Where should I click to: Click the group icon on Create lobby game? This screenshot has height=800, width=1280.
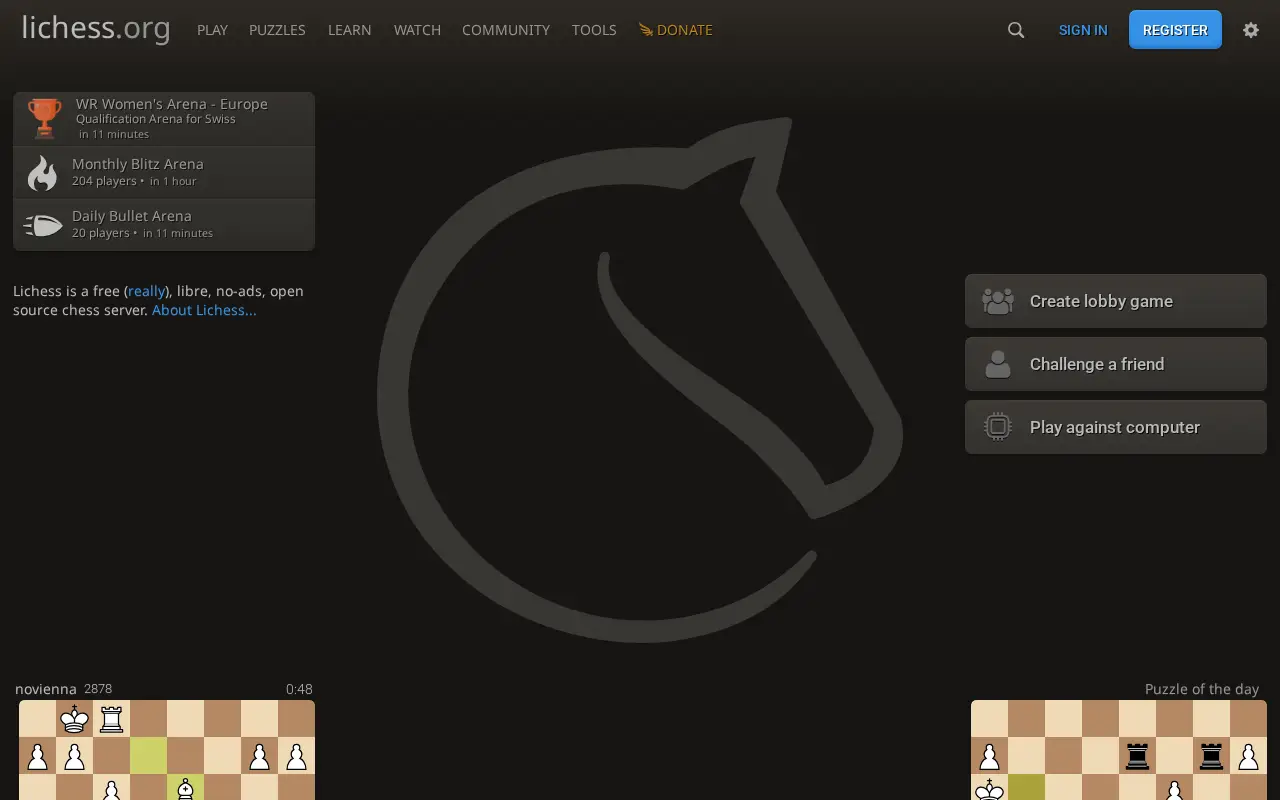click(x=998, y=301)
